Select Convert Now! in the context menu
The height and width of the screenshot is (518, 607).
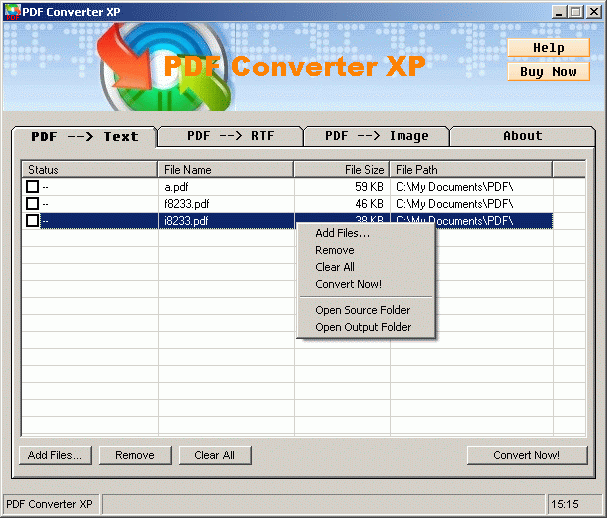[348, 284]
